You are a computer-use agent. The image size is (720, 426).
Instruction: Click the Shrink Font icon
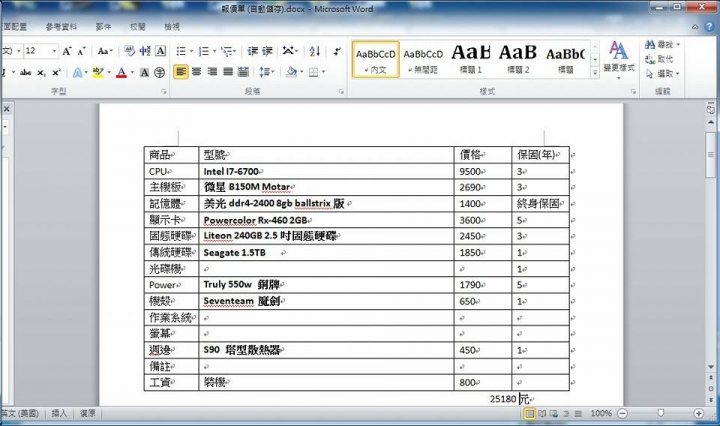tap(81, 51)
